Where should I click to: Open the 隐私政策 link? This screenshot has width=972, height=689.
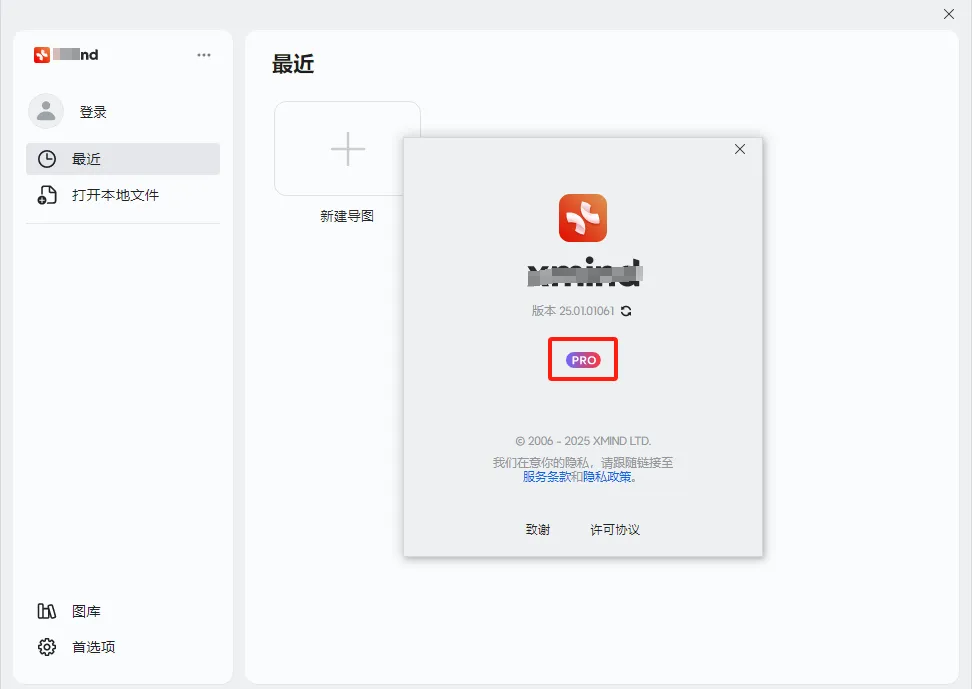tap(607, 476)
